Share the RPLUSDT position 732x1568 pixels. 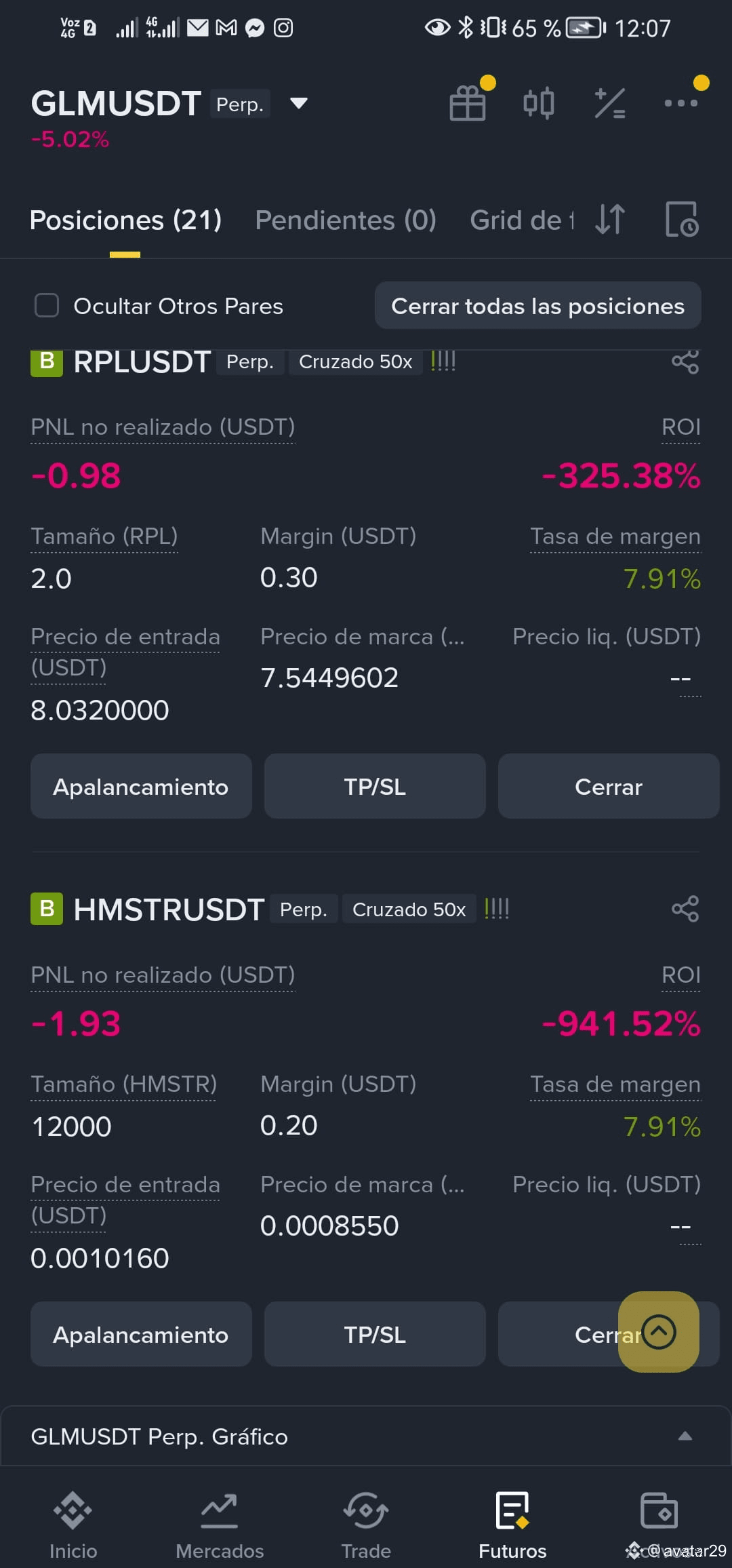[x=685, y=361]
